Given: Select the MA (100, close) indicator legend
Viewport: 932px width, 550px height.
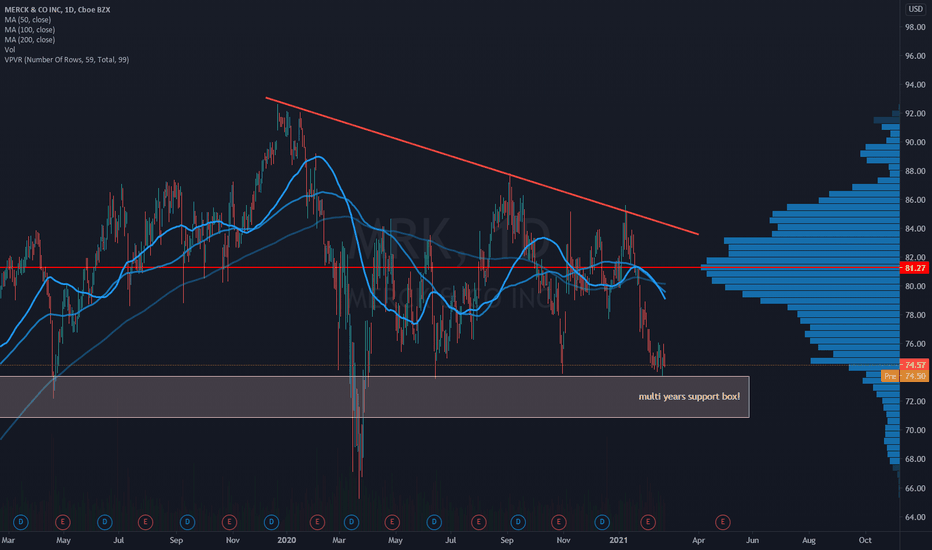Looking at the screenshot, I should tap(30, 30).
